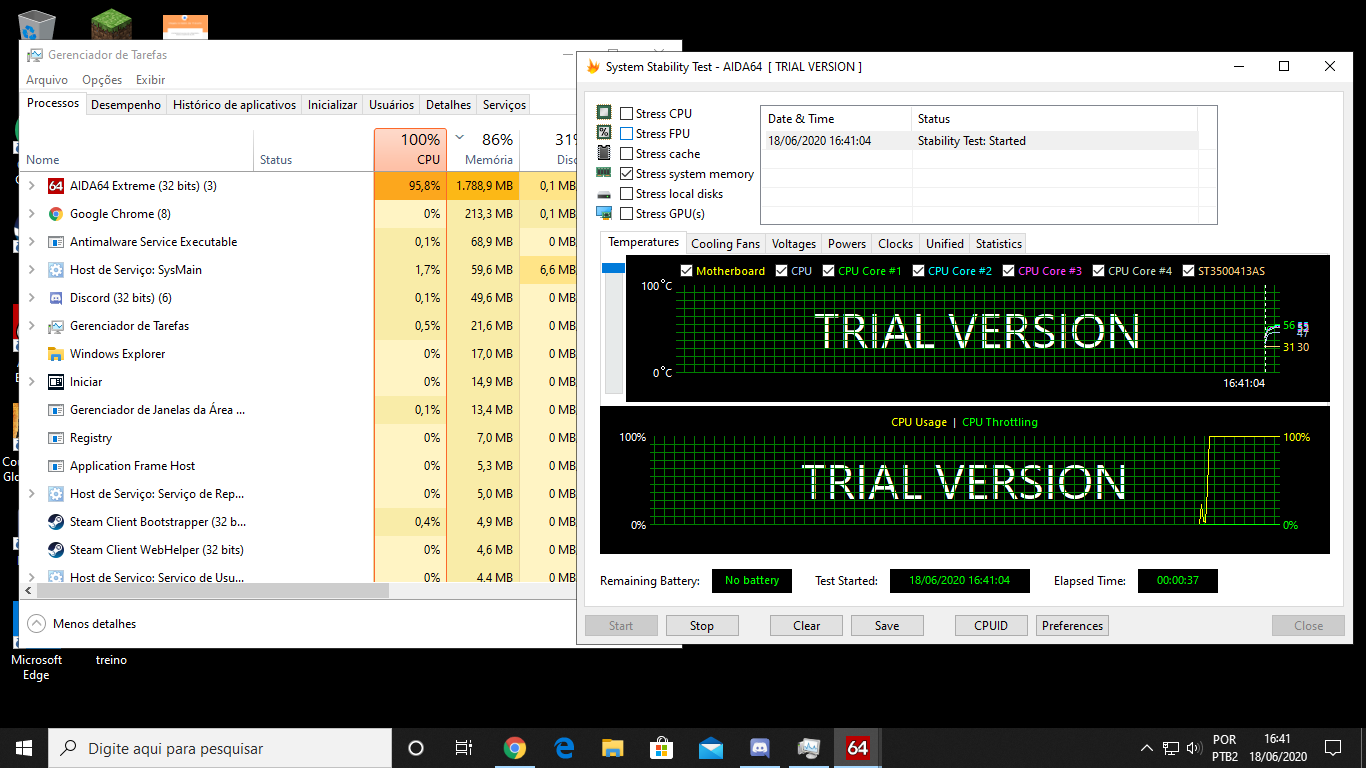The width and height of the screenshot is (1366, 768).
Task: Show hidden system tray icons
Action: (x=1146, y=748)
